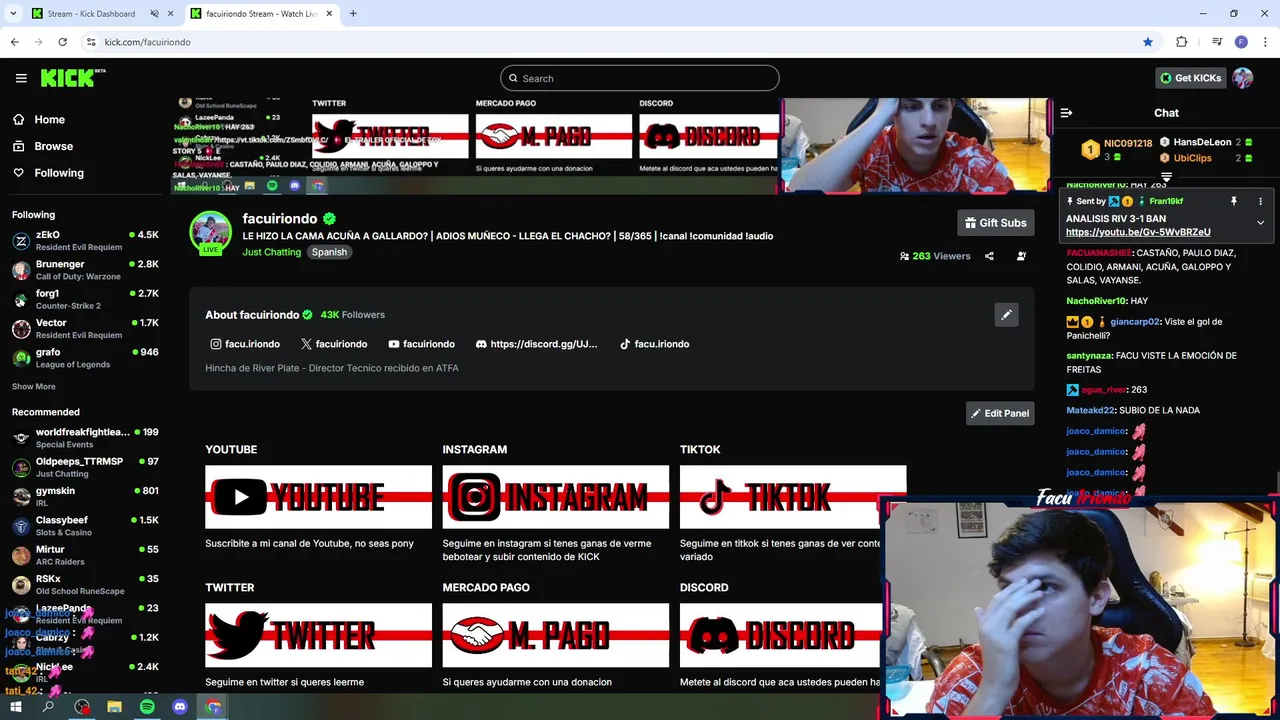Click the share stream icon

[989, 256]
